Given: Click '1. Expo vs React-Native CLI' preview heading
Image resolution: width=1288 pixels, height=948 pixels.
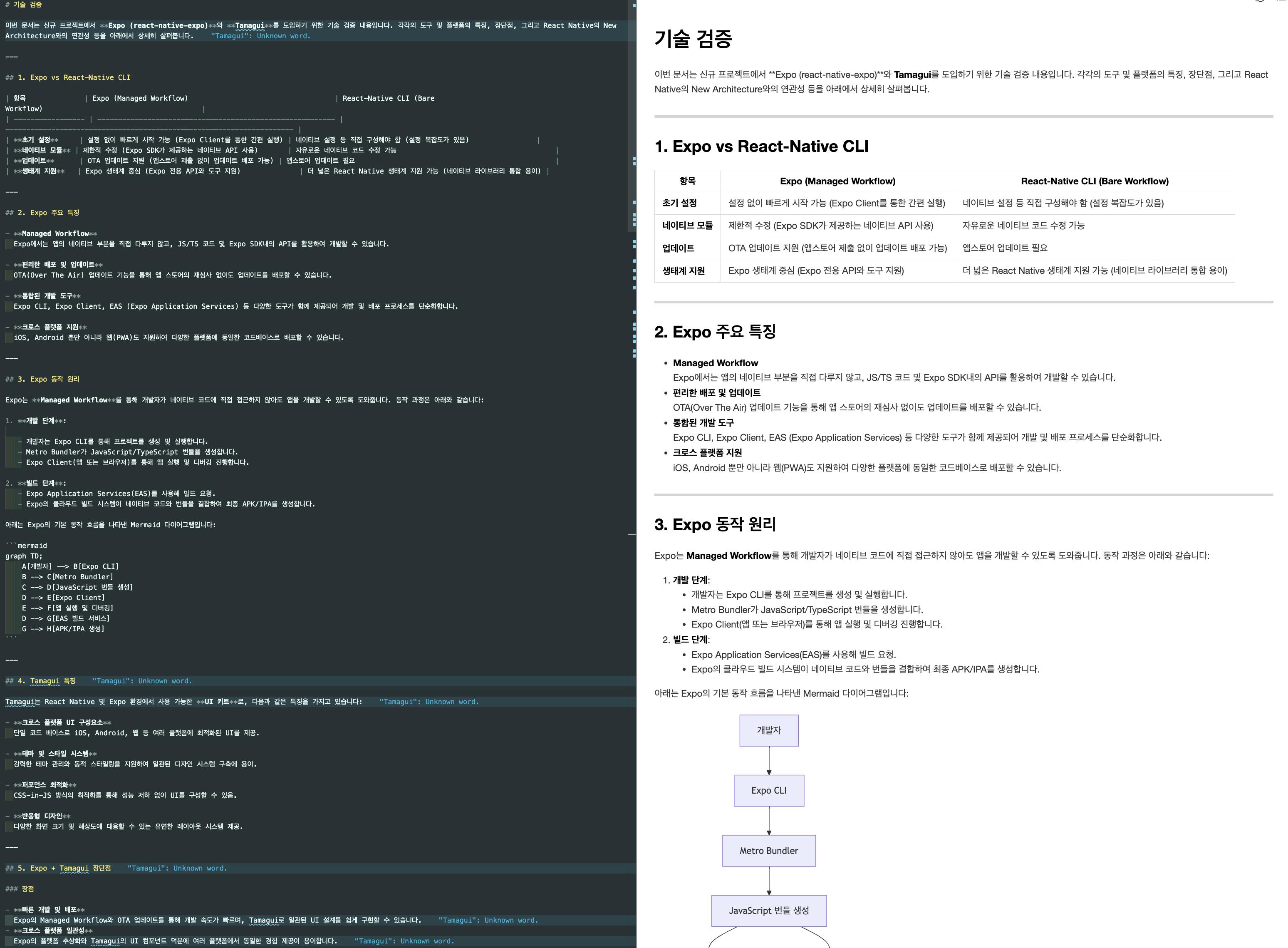Looking at the screenshot, I should tap(761, 146).
